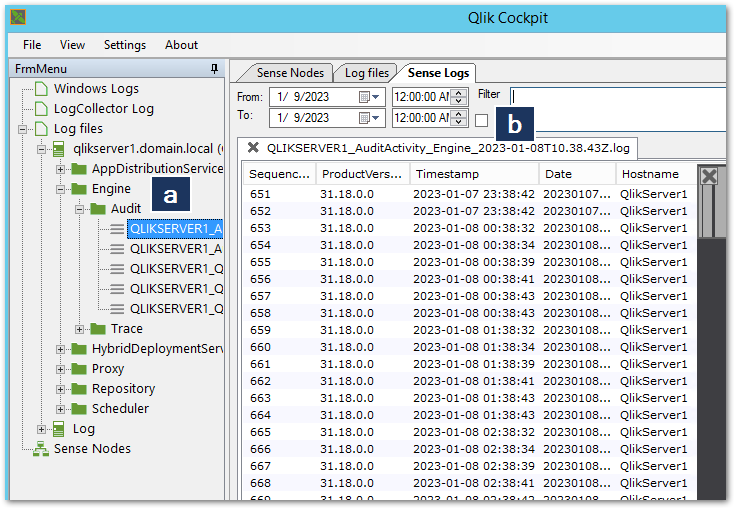Sort by the Hostname column header
Viewport: 735px width, 509px height.
point(656,174)
